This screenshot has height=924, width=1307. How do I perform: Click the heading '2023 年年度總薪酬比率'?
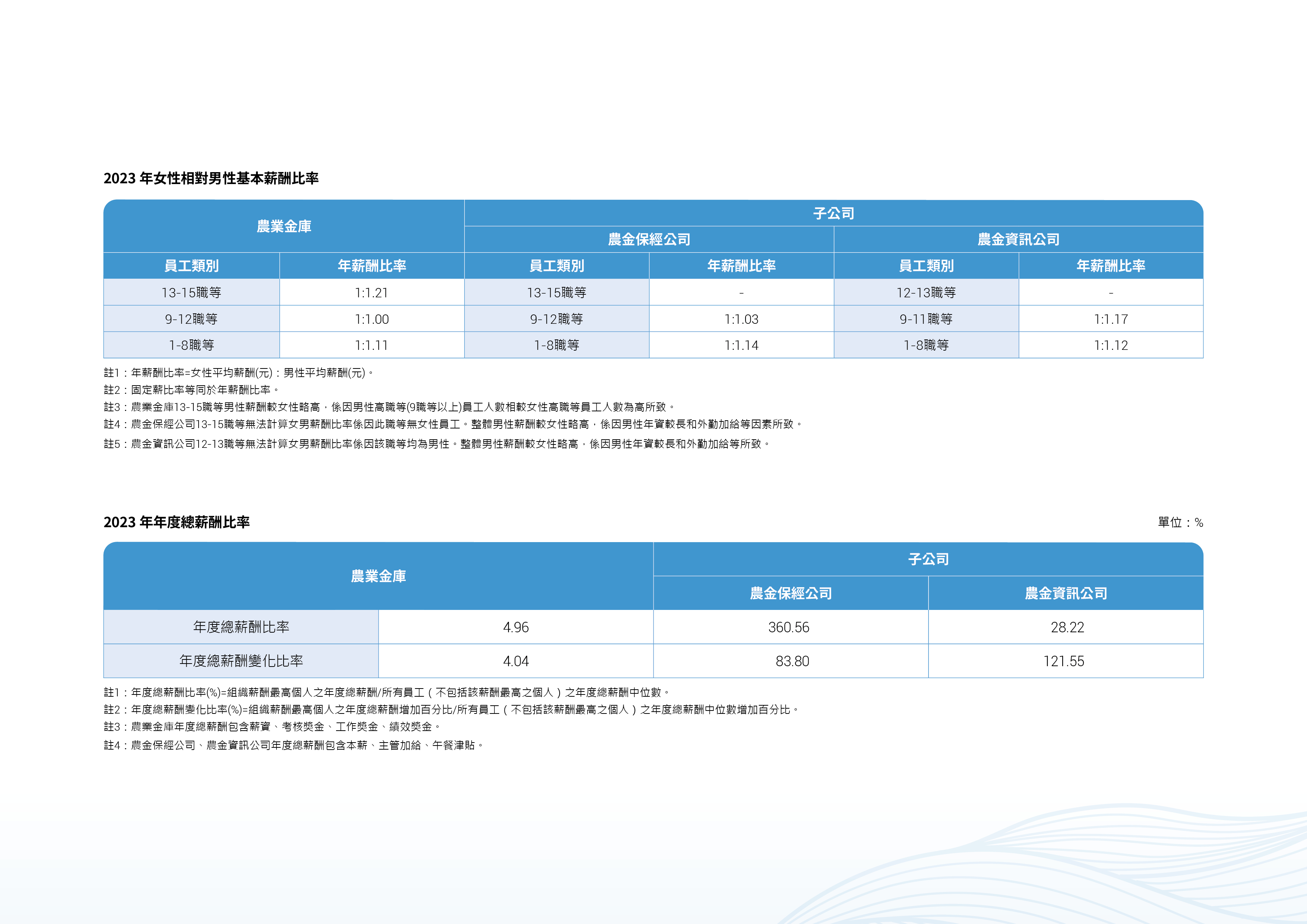click(177, 522)
